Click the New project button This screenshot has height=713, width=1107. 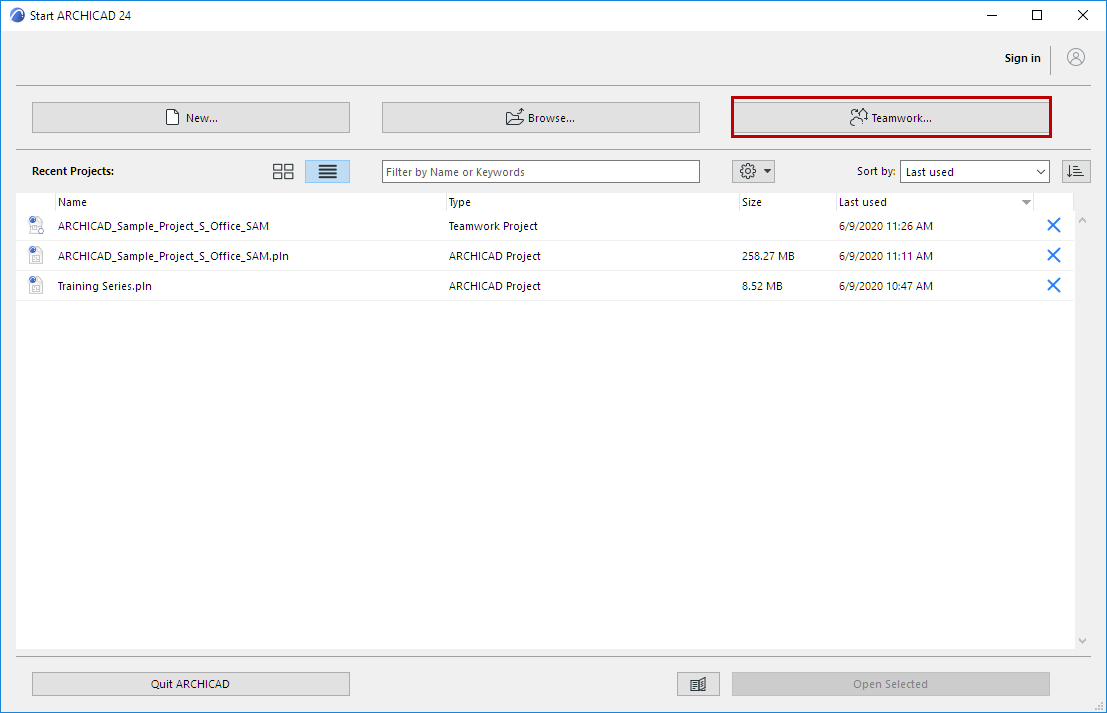pos(191,118)
